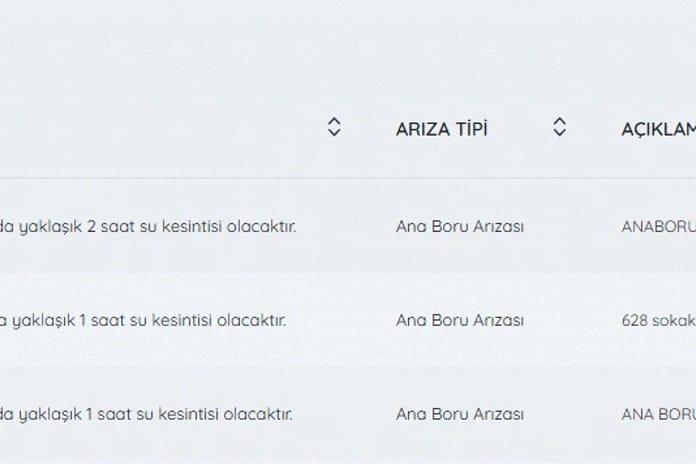The width and height of the screenshot is (696, 464).
Task: Click the word 'olacaktır.' in the second row
Action: (x=251, y=320)
